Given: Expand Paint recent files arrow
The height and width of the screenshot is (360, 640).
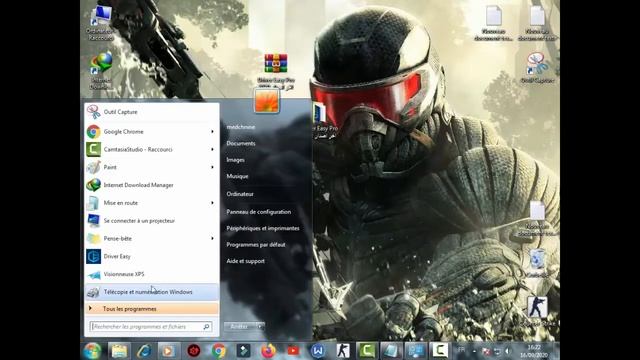Looking at the screenshot, I should [x=212, y=167].
